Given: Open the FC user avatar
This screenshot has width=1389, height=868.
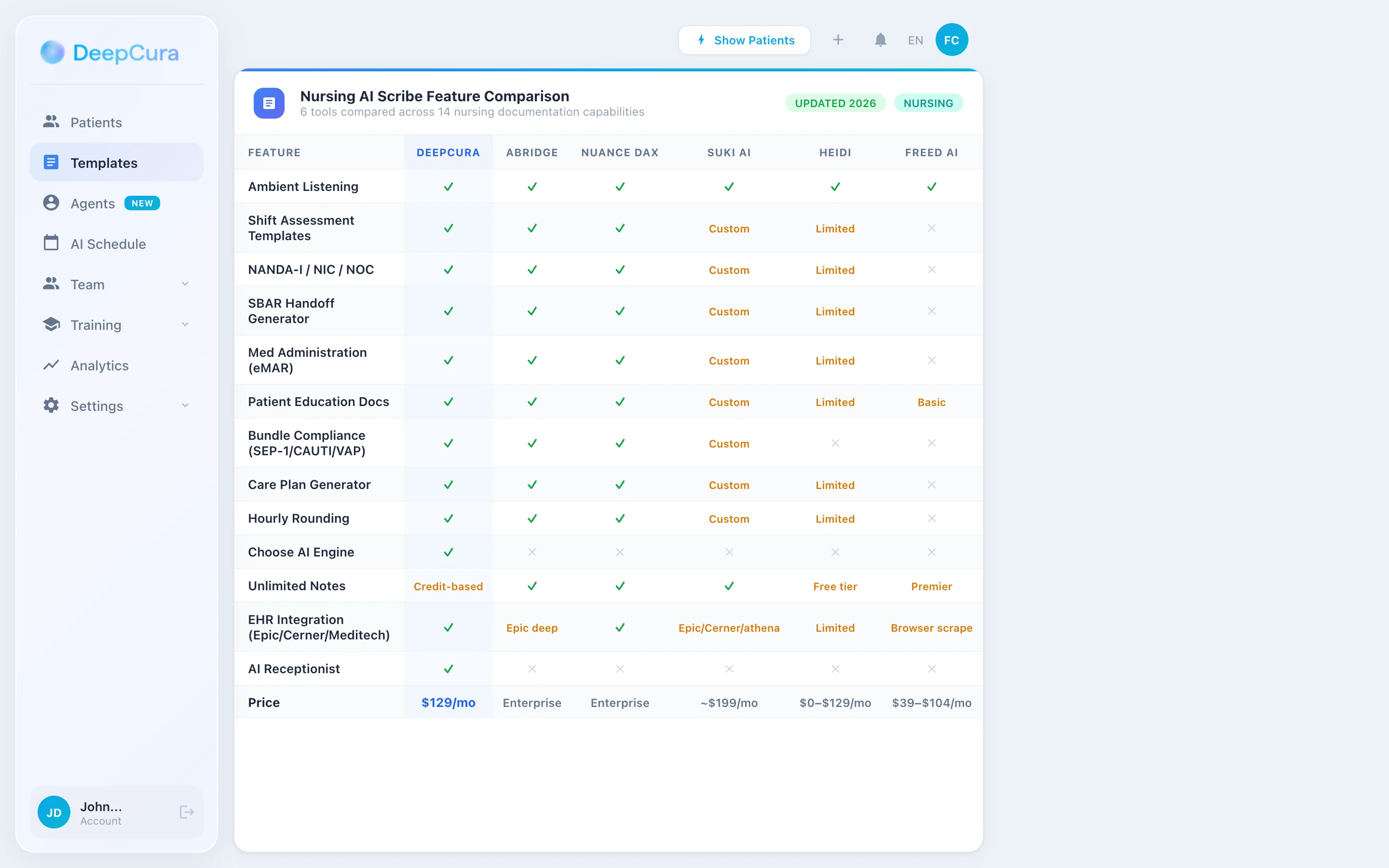Looking at the screenshot, I should click(951, 40).
